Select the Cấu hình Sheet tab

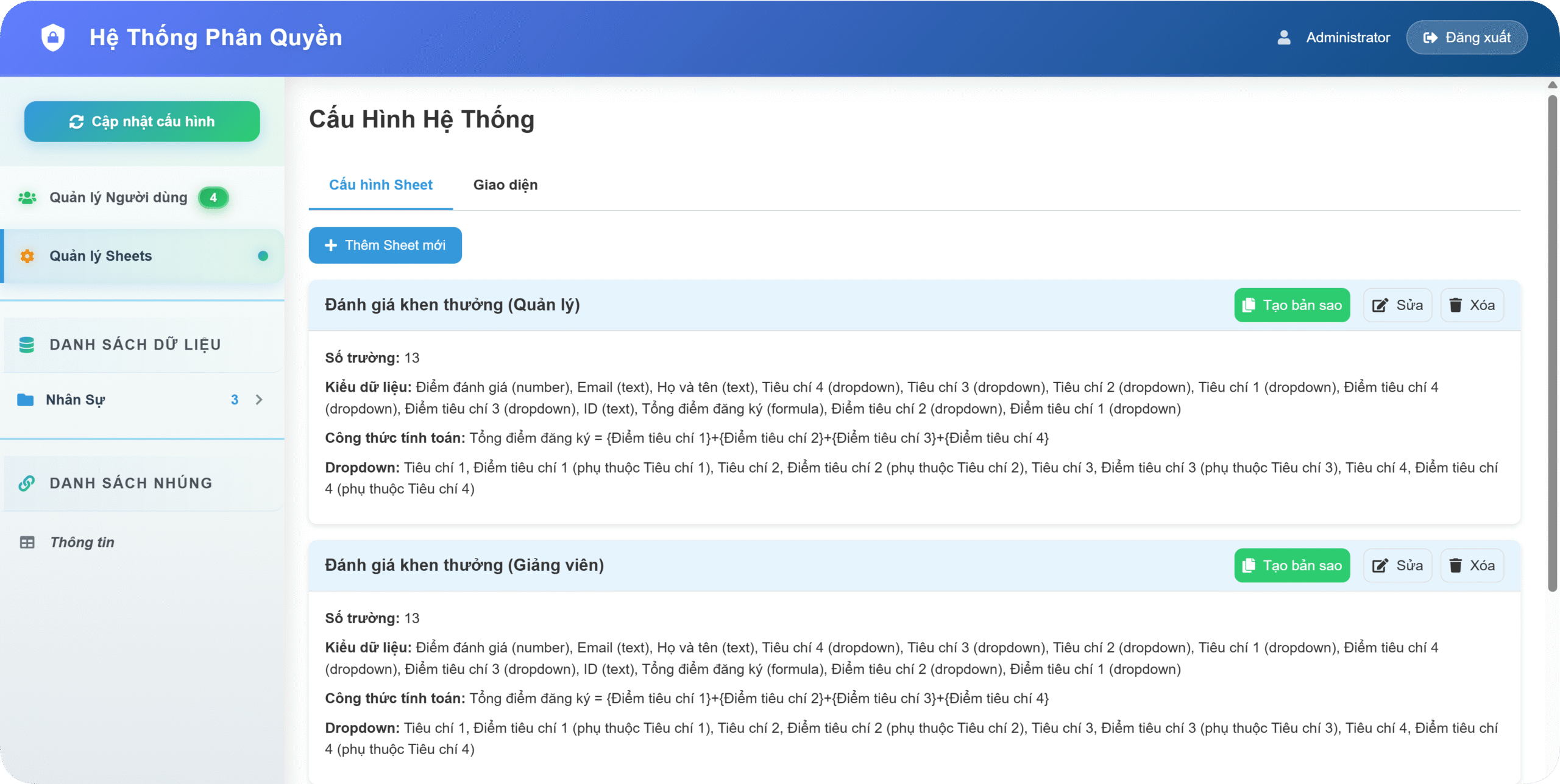pyautogui.click(x=380, y=185)
